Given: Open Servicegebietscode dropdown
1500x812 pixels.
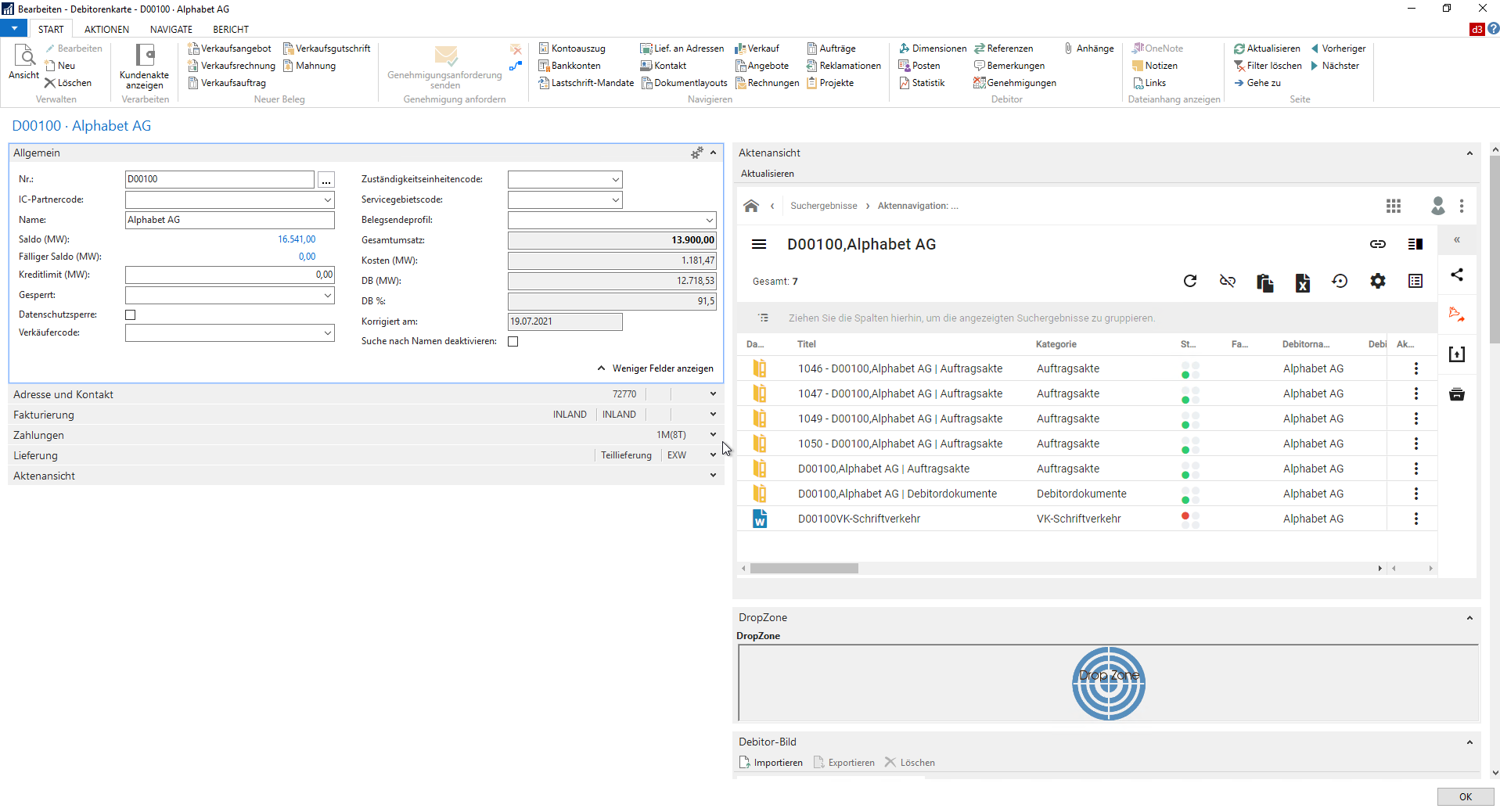Looking at the screenshot, I should point(615,199).
